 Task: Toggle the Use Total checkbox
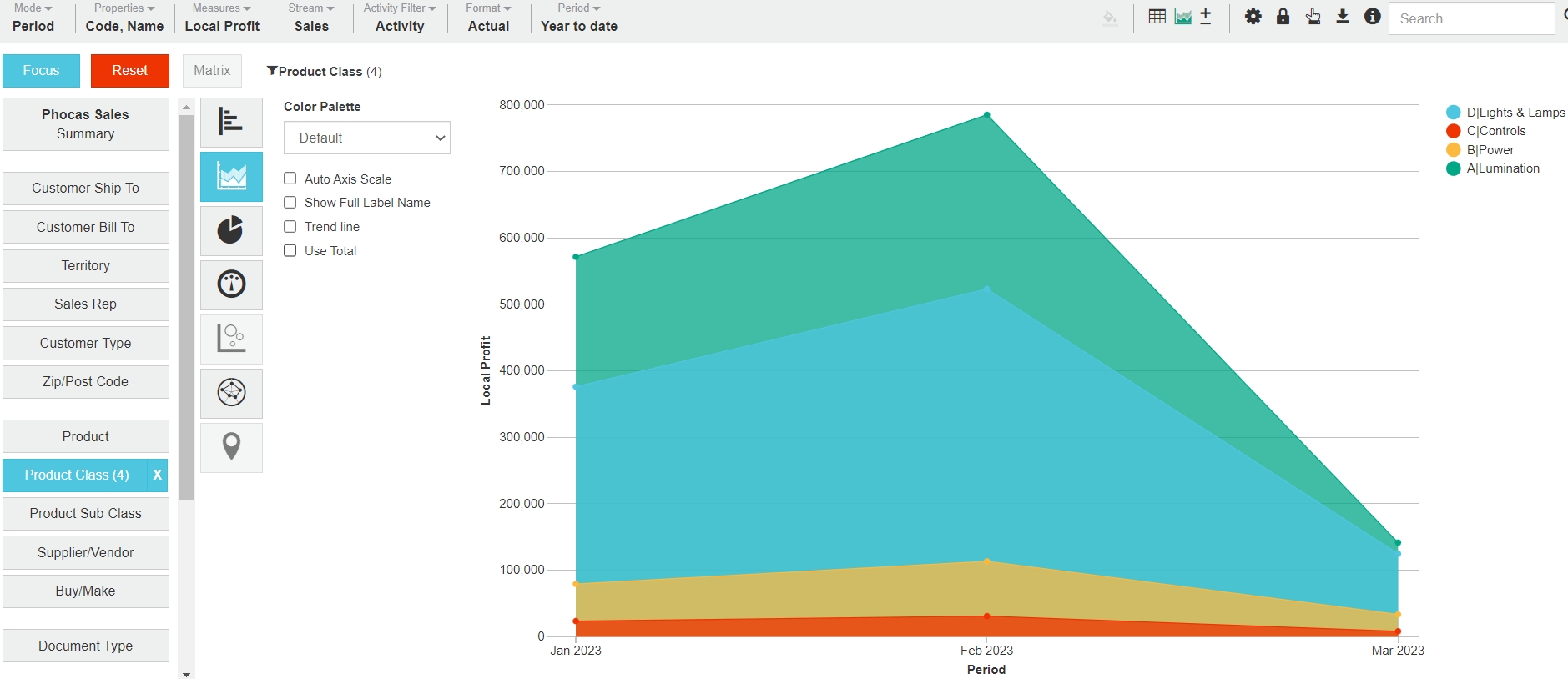(290, 251)
